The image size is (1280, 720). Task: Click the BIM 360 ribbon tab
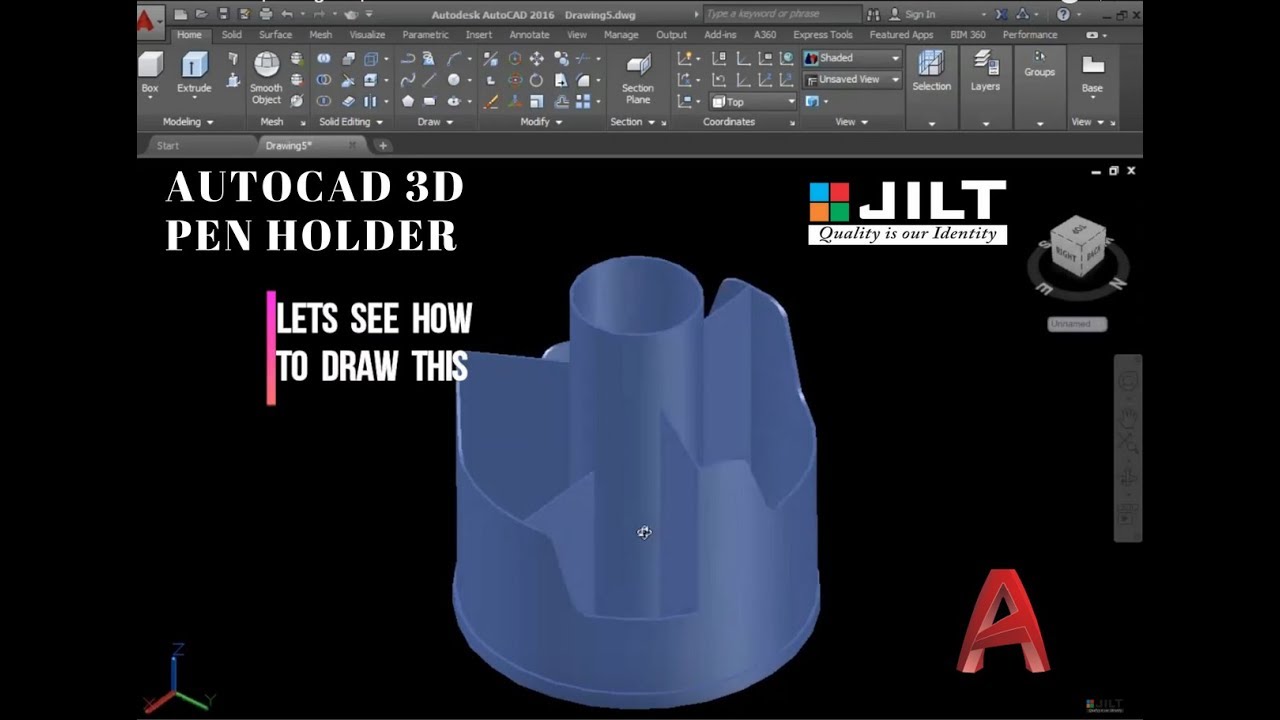(968, 35)
